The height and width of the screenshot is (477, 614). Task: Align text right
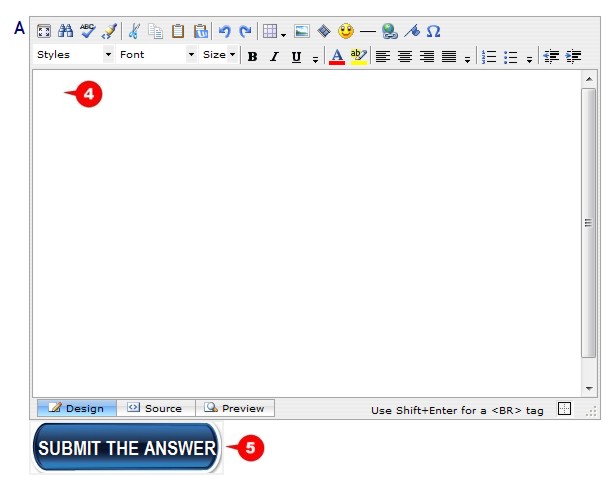[427, 57]
